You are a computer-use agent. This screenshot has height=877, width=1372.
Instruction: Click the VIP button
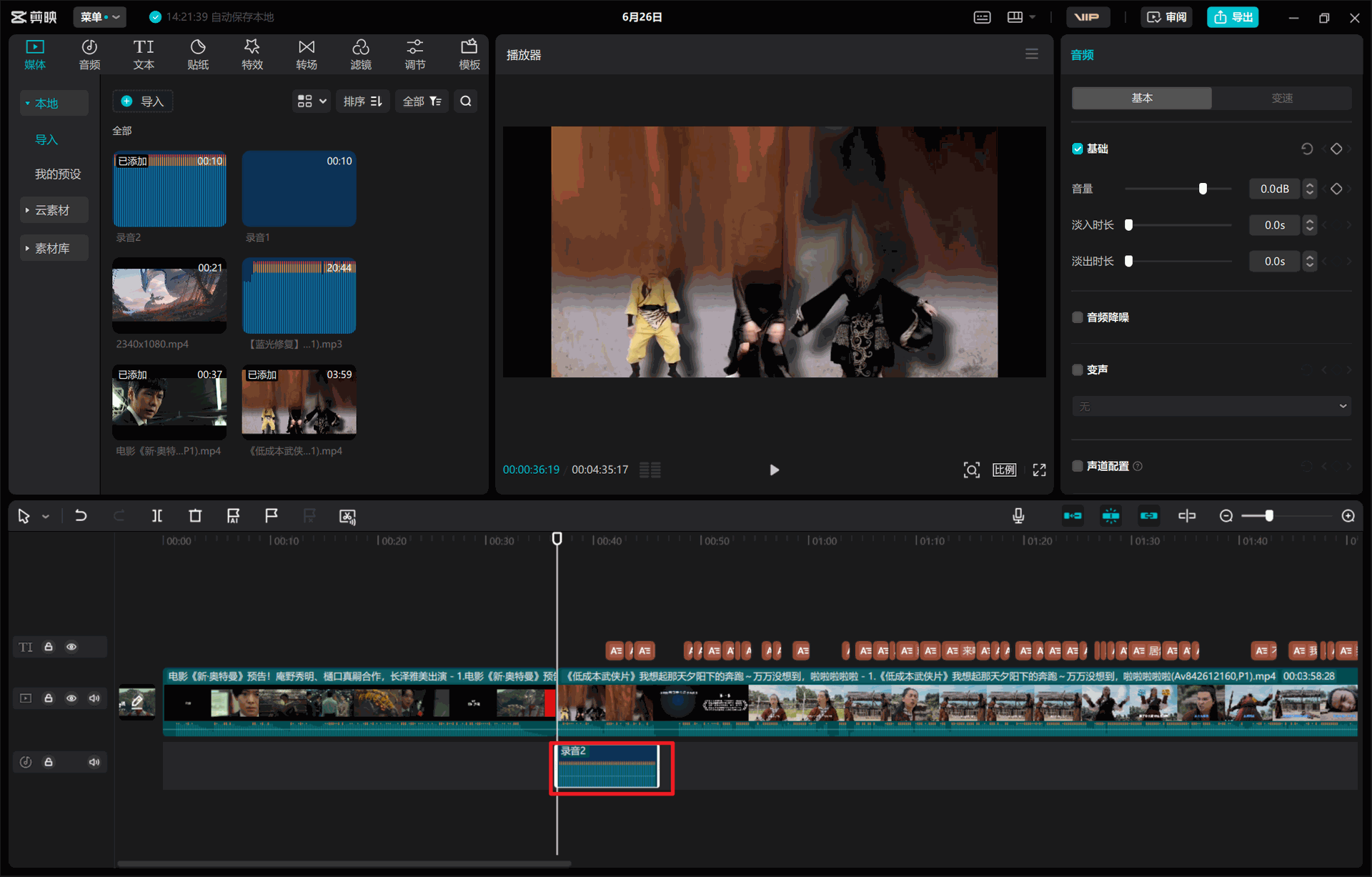click(x=1088, y=17)
